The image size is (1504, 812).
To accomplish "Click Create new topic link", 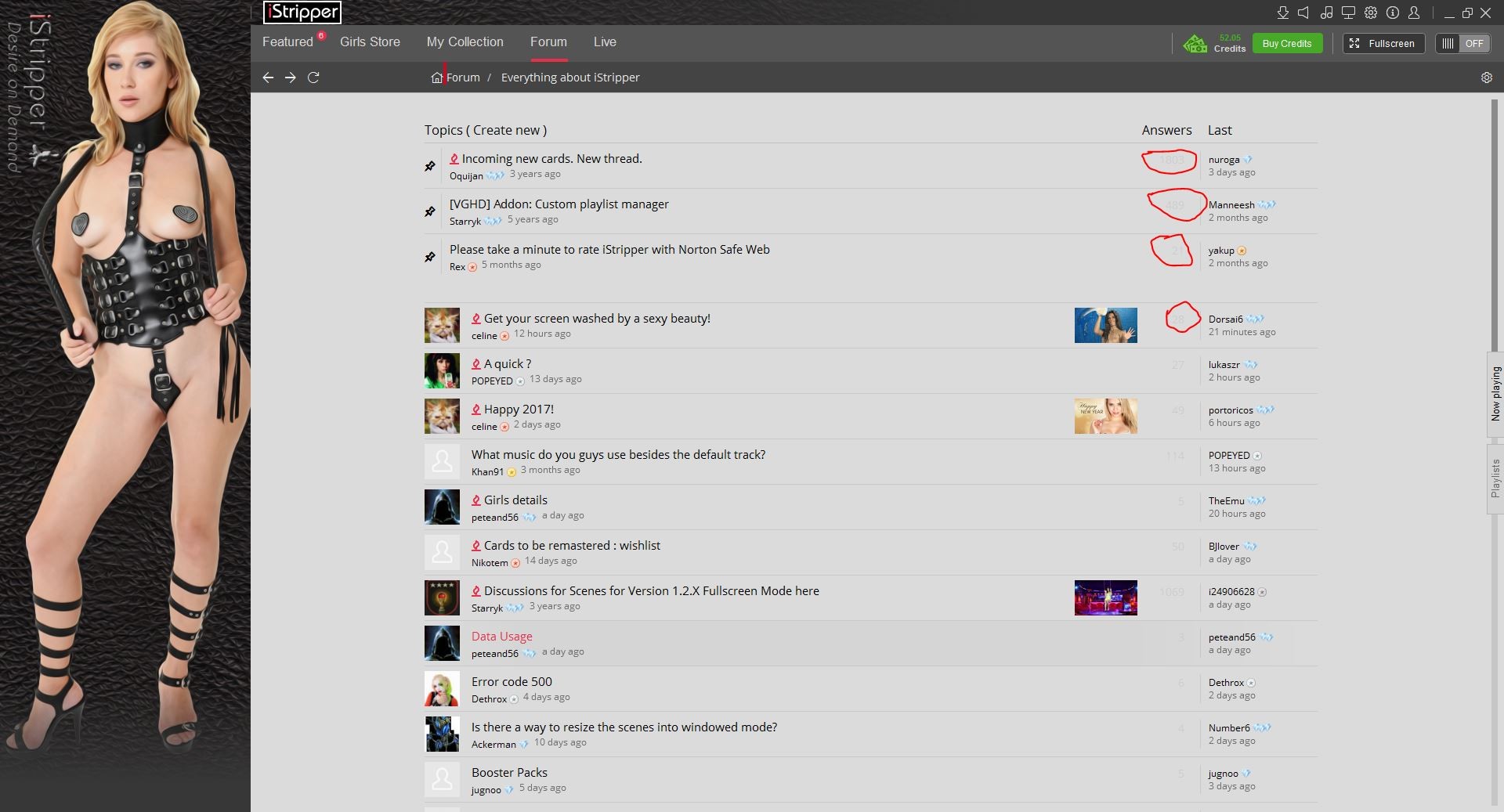I will tap(506, 130).
